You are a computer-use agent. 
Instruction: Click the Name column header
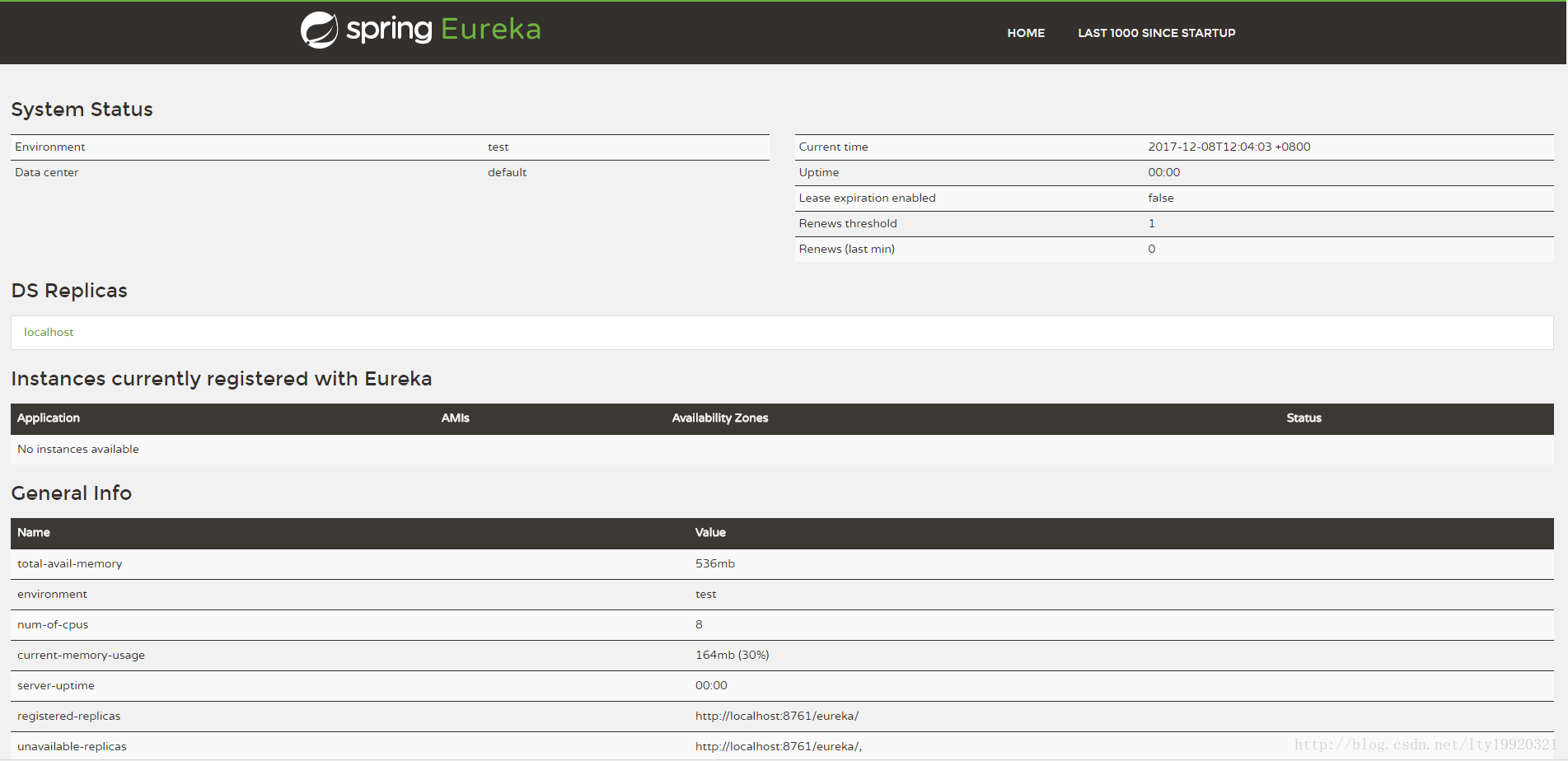[x=34, y=533]
